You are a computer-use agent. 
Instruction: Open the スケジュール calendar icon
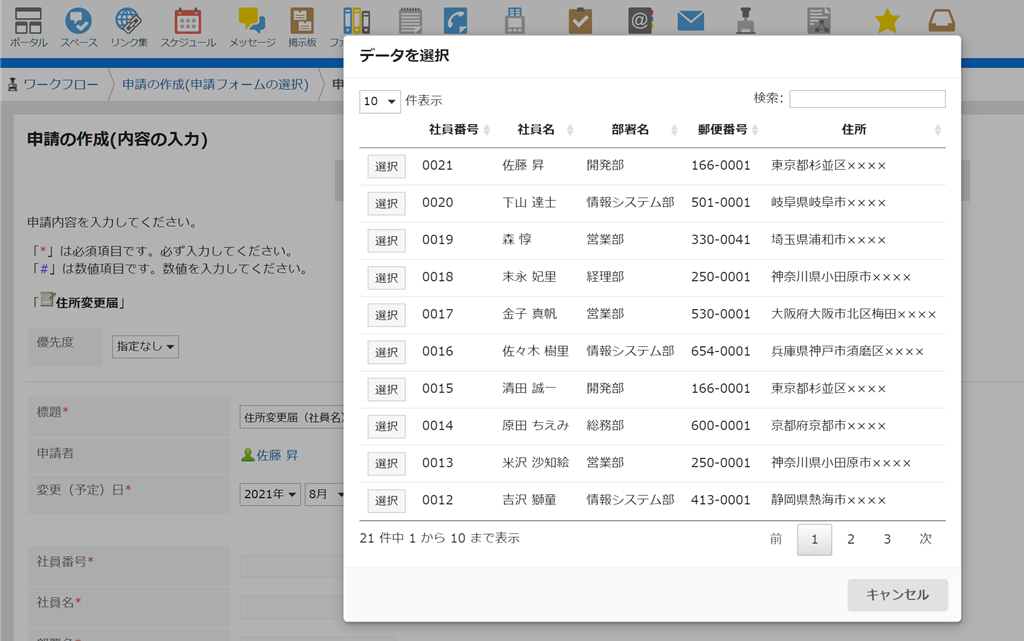pos(188,28)
